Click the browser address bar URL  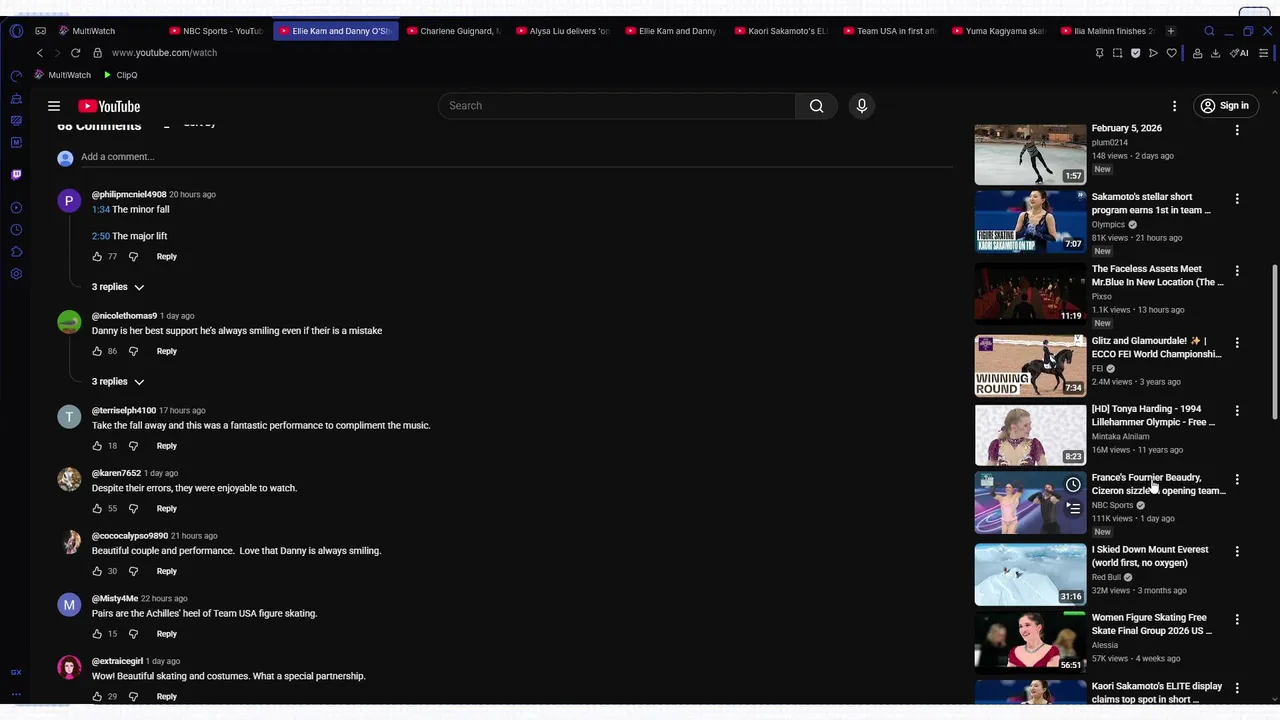(x=164, y=53)
